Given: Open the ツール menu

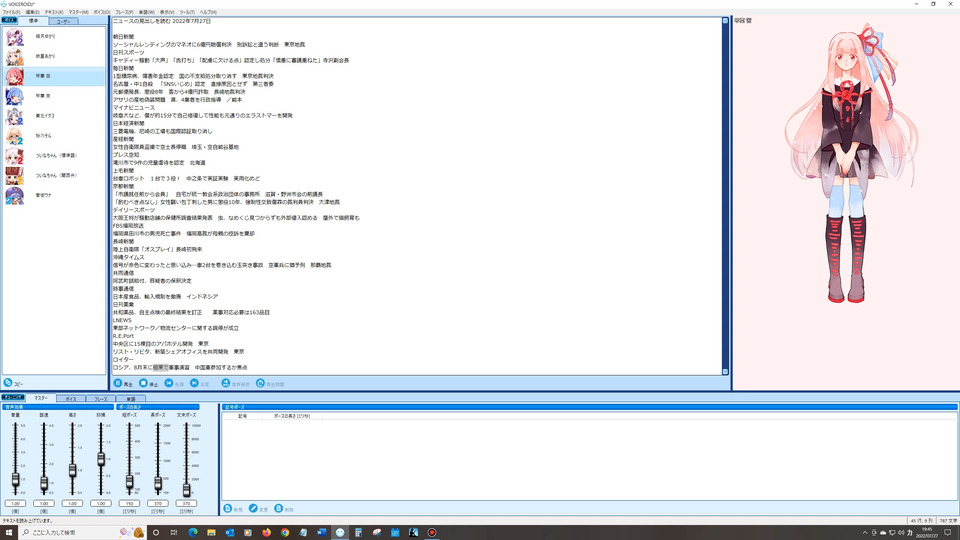Looking at the screenshot, I should (x=187, y=12).
